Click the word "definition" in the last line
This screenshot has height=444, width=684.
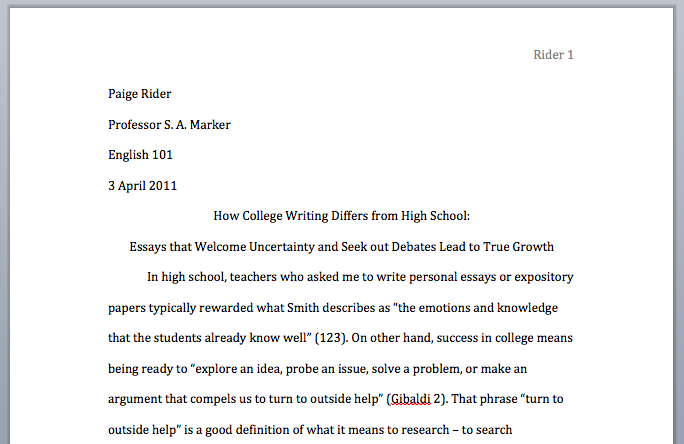[x=271, y=430]
